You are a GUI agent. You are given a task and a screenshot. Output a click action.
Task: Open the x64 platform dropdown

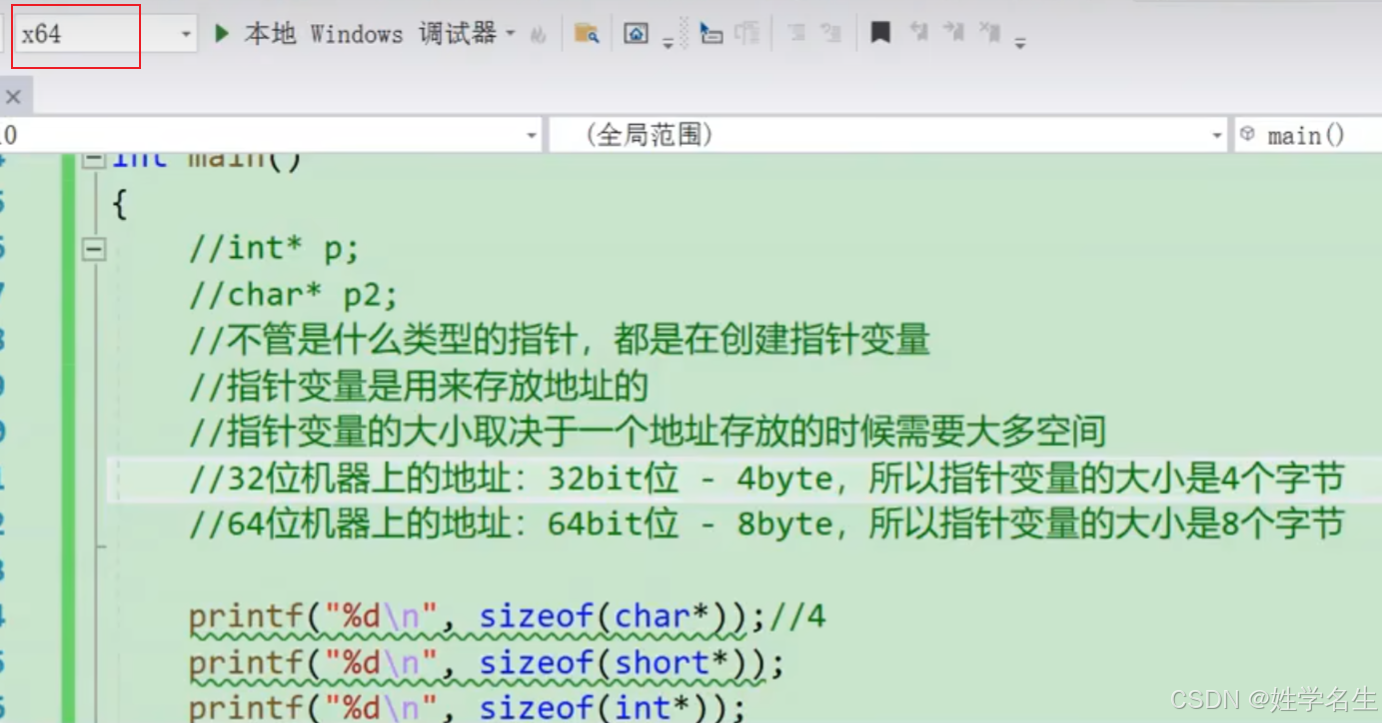pyautogui.click(x=104, y=34)
